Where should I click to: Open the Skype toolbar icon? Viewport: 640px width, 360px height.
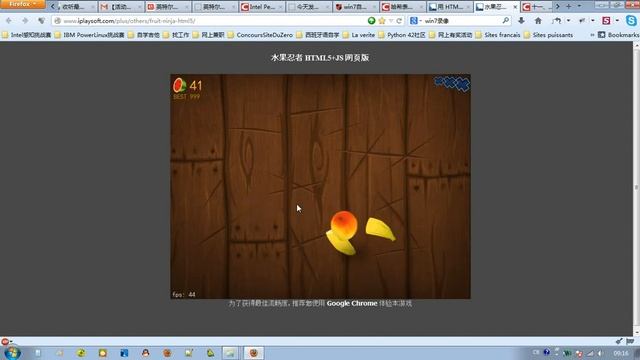[x=631, y=21]
